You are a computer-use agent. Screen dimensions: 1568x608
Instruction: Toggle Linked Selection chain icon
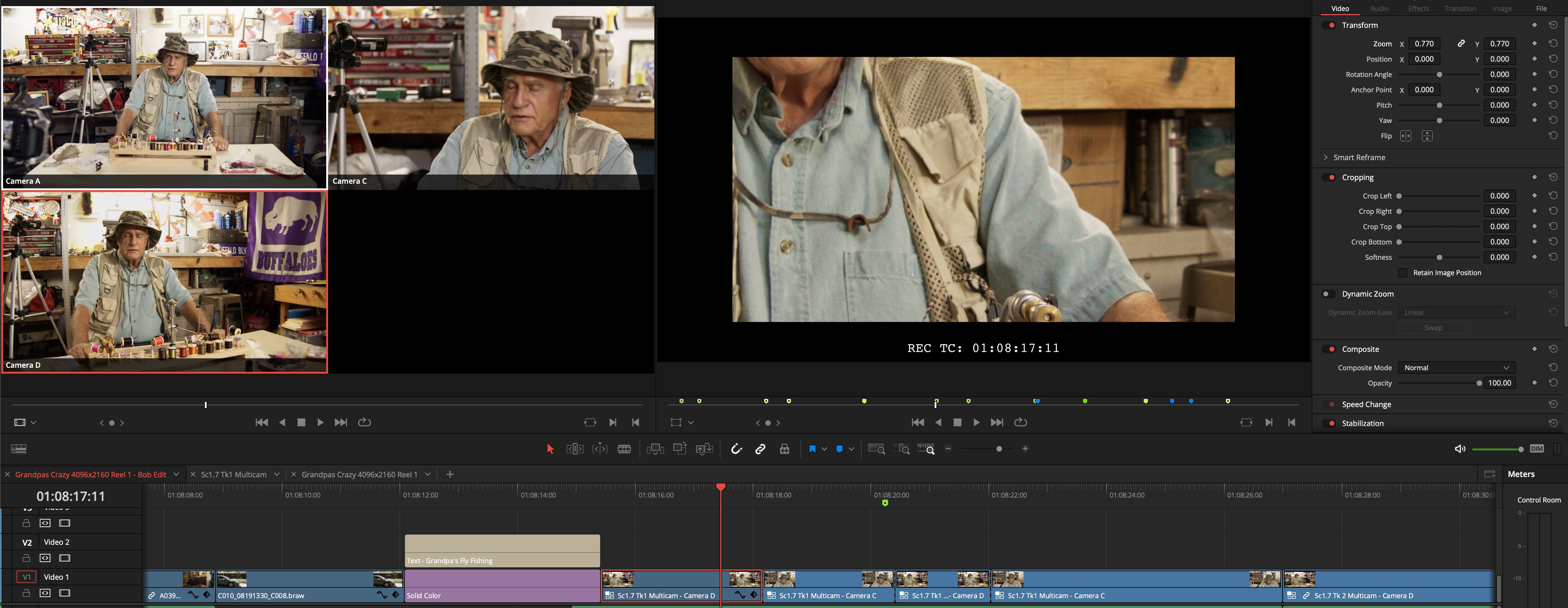(x=760, y=449)
